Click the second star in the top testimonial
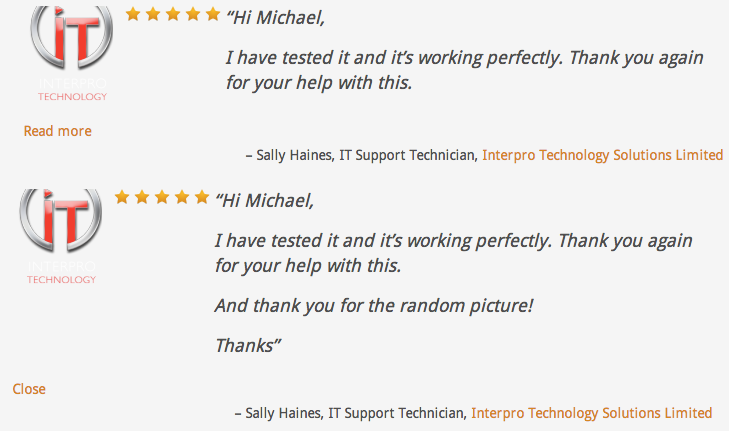This screenshot has height=431, width=729. coord(153,14)
